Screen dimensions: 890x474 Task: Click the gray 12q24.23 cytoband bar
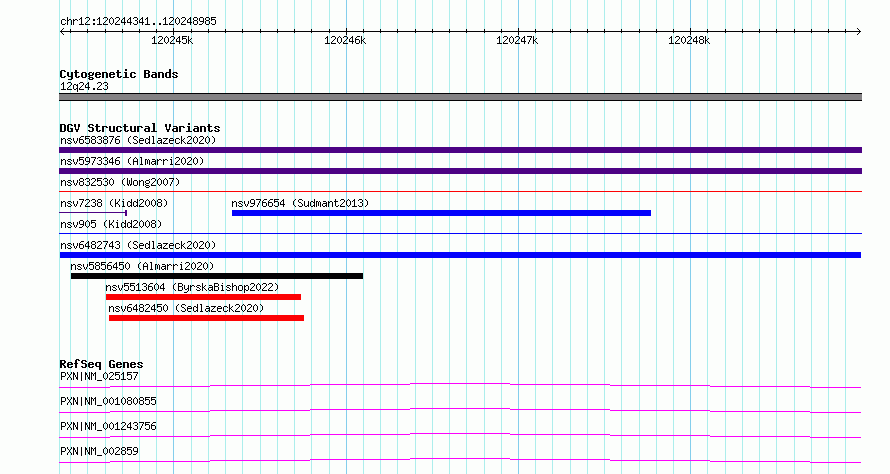[460, 97]
